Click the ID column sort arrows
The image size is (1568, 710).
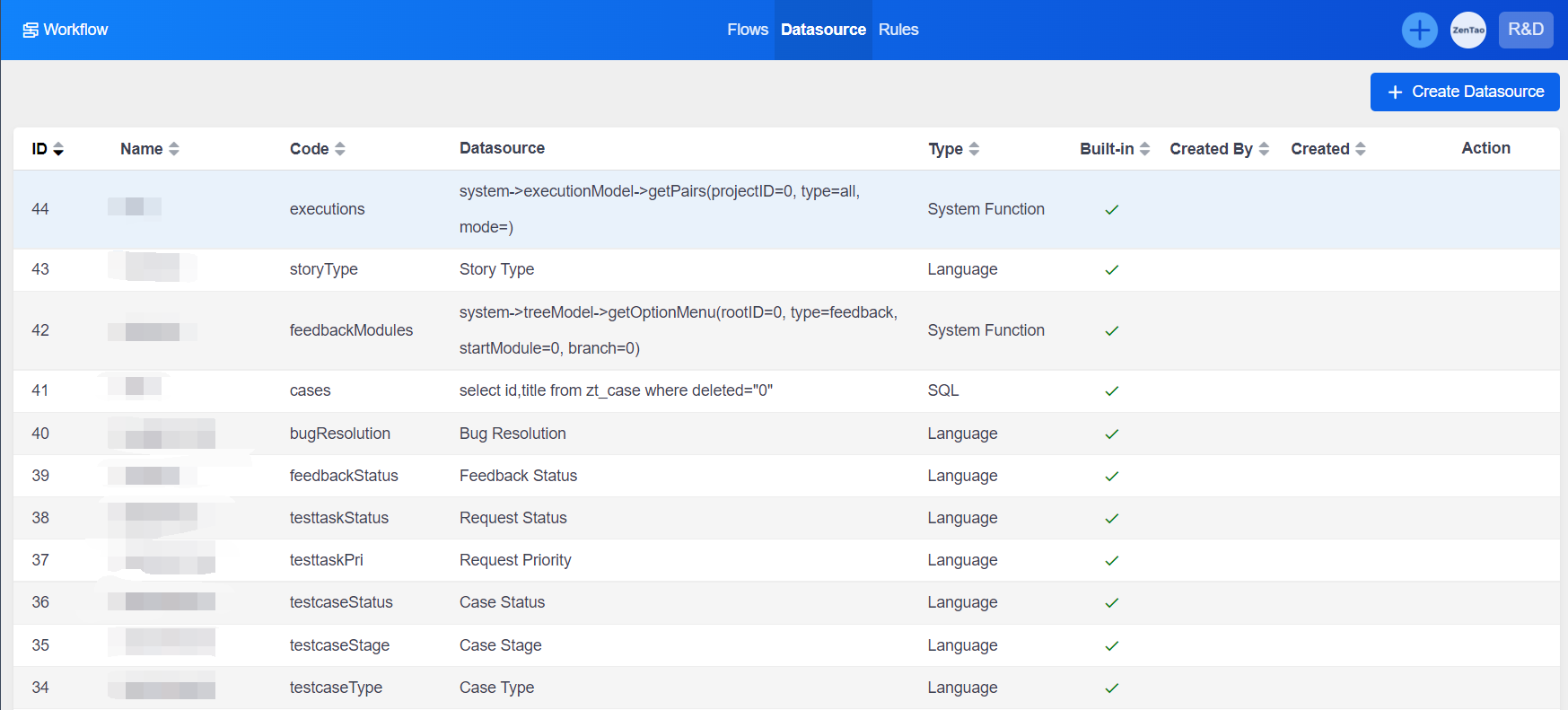[x=58, y=149]
